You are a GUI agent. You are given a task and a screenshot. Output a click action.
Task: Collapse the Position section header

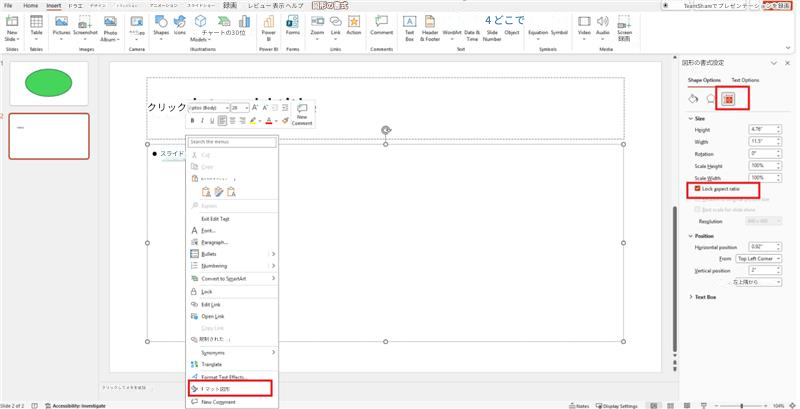click(701, 236)
